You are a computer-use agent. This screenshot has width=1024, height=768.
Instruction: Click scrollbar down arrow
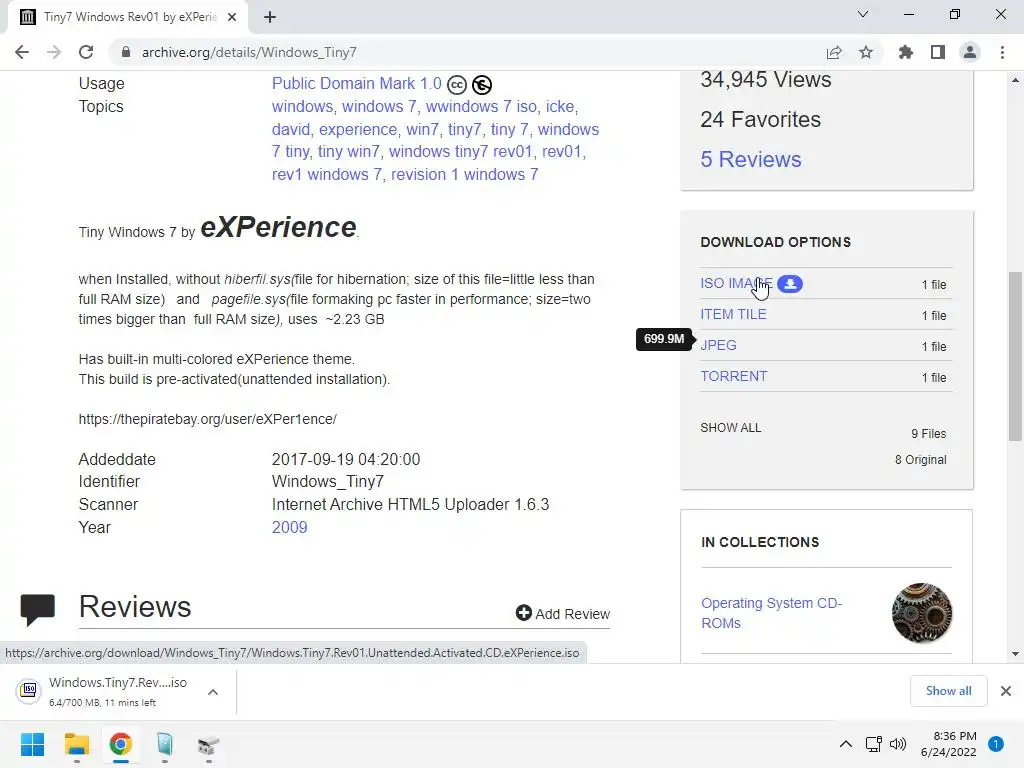[x=1015, y=654]
